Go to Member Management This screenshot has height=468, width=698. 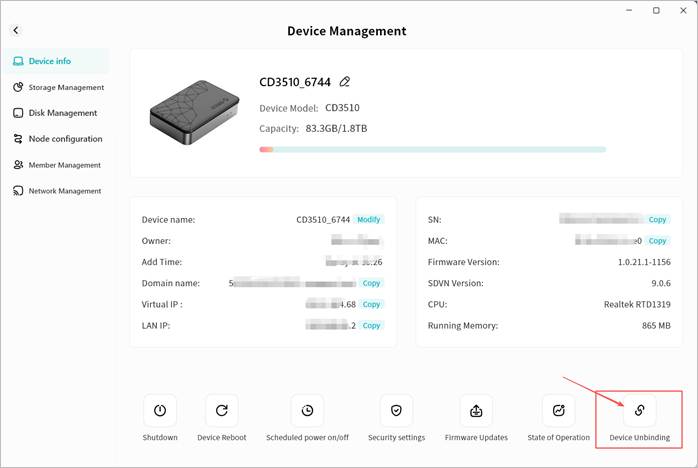(57, 165)
